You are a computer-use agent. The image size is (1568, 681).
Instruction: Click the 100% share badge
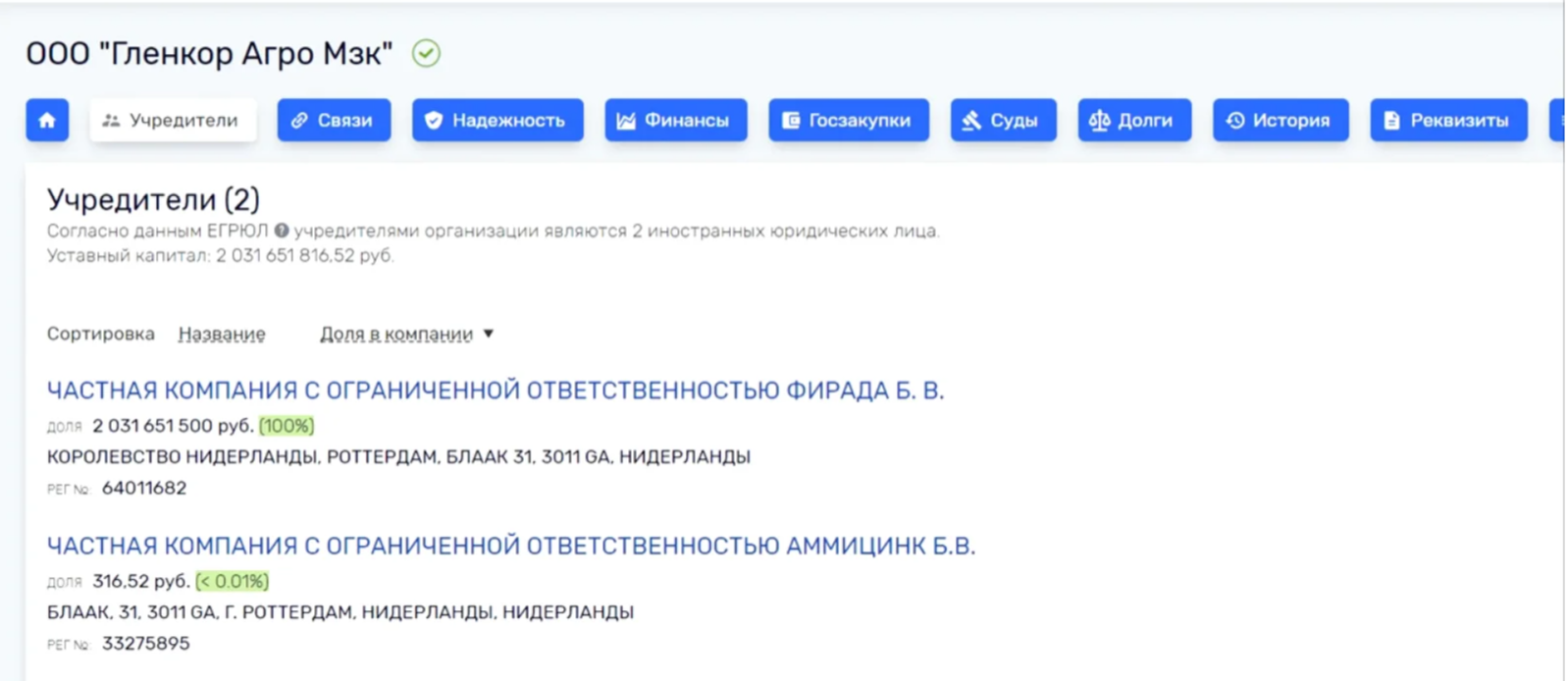pos(287,426)
